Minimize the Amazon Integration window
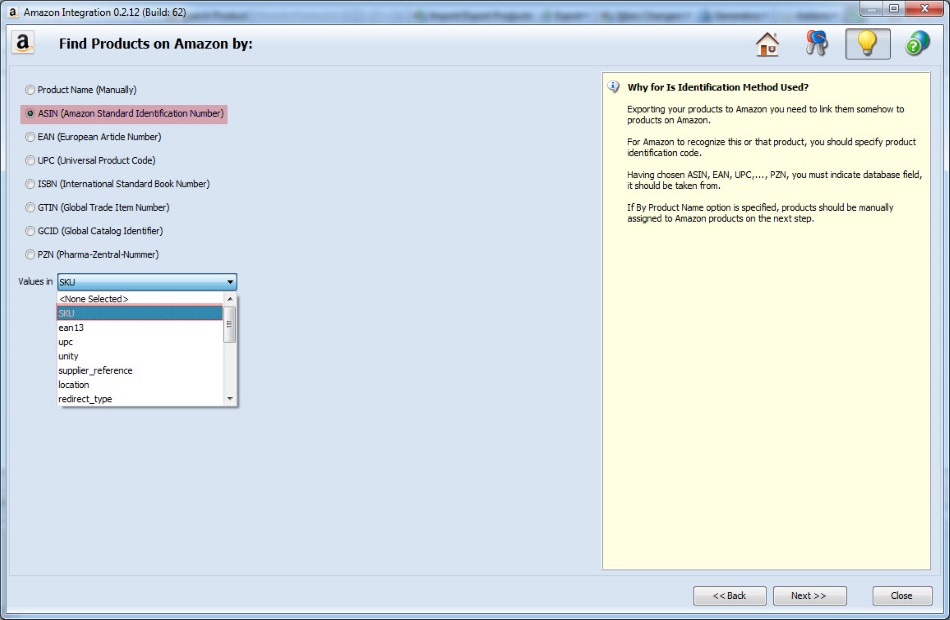This screenshot has height=620, width=950. [x=871, y=8]
